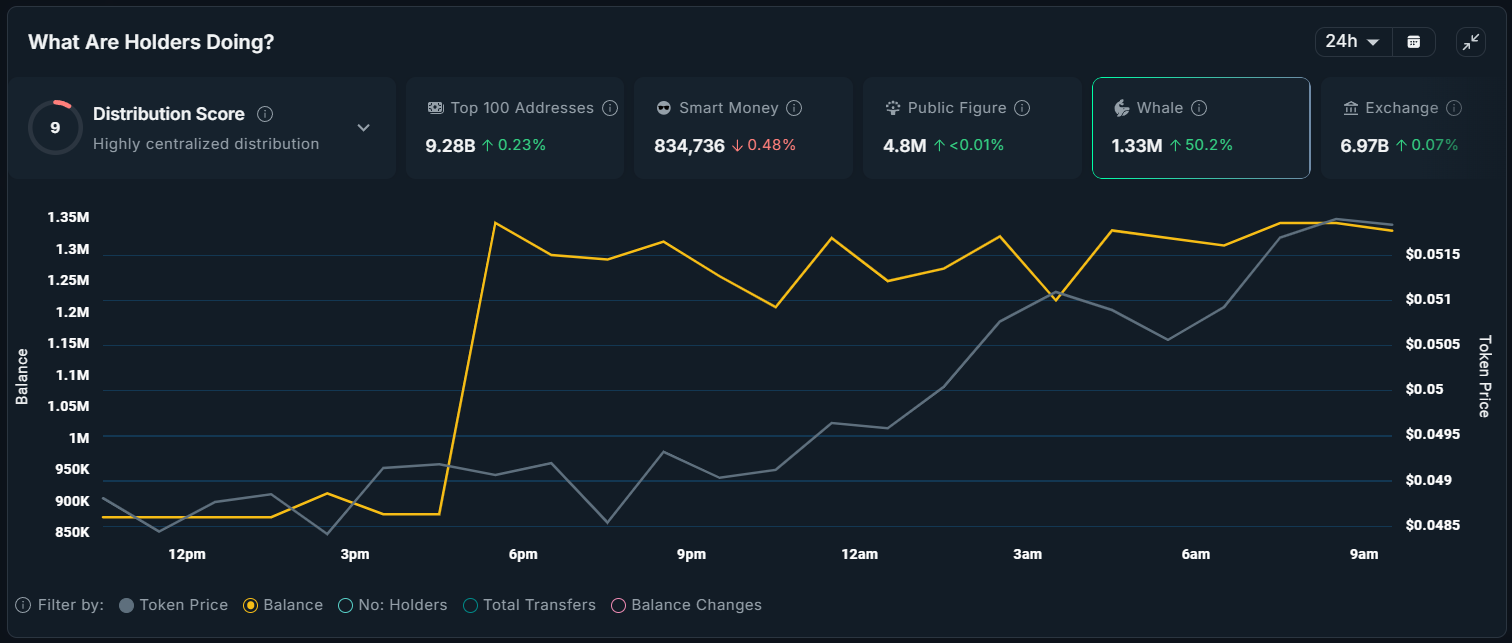1512x643 pixels.
Task: Click the Filter by icon near the legend
Action: pos(22,605)
